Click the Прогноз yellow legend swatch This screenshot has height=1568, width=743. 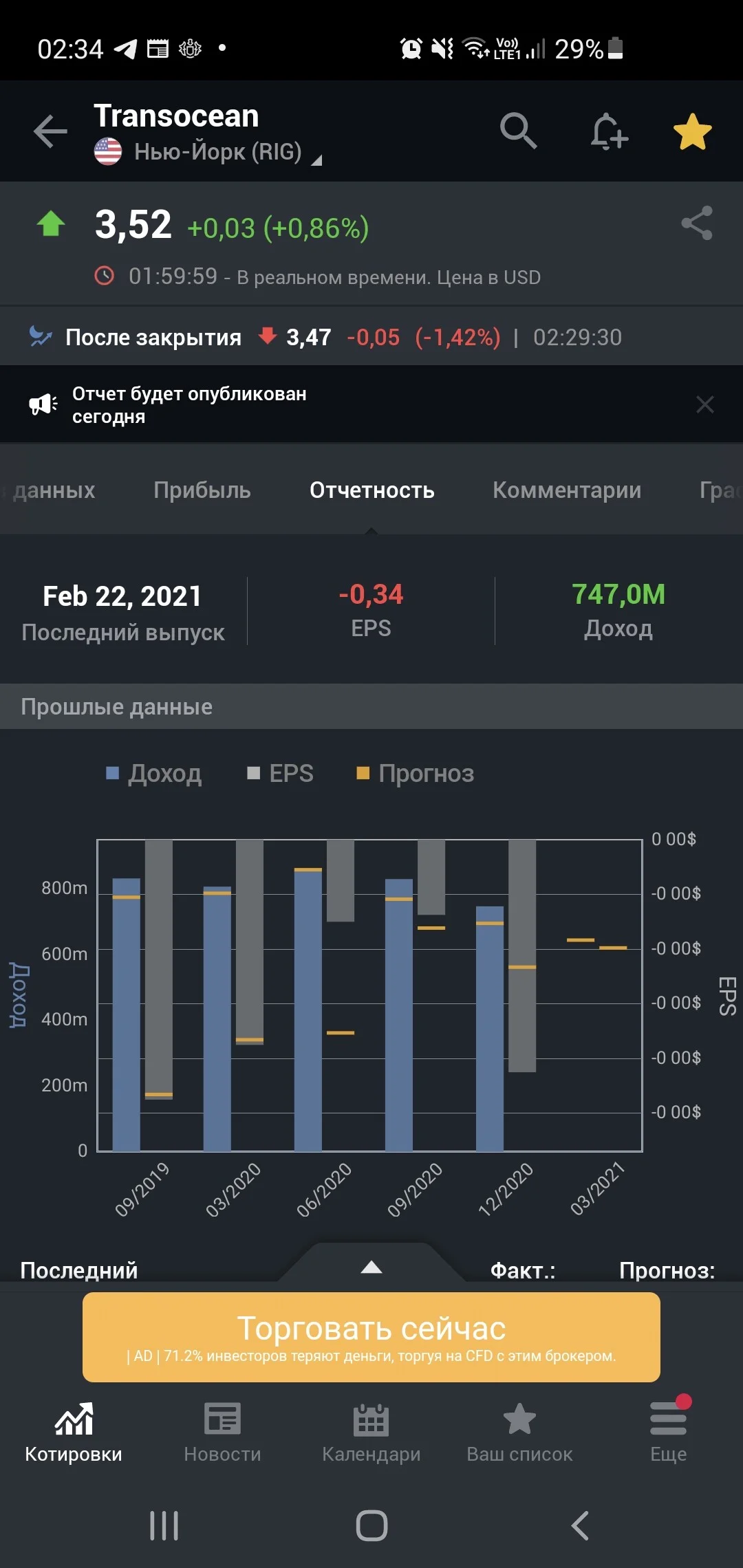[x=363, y=773]
